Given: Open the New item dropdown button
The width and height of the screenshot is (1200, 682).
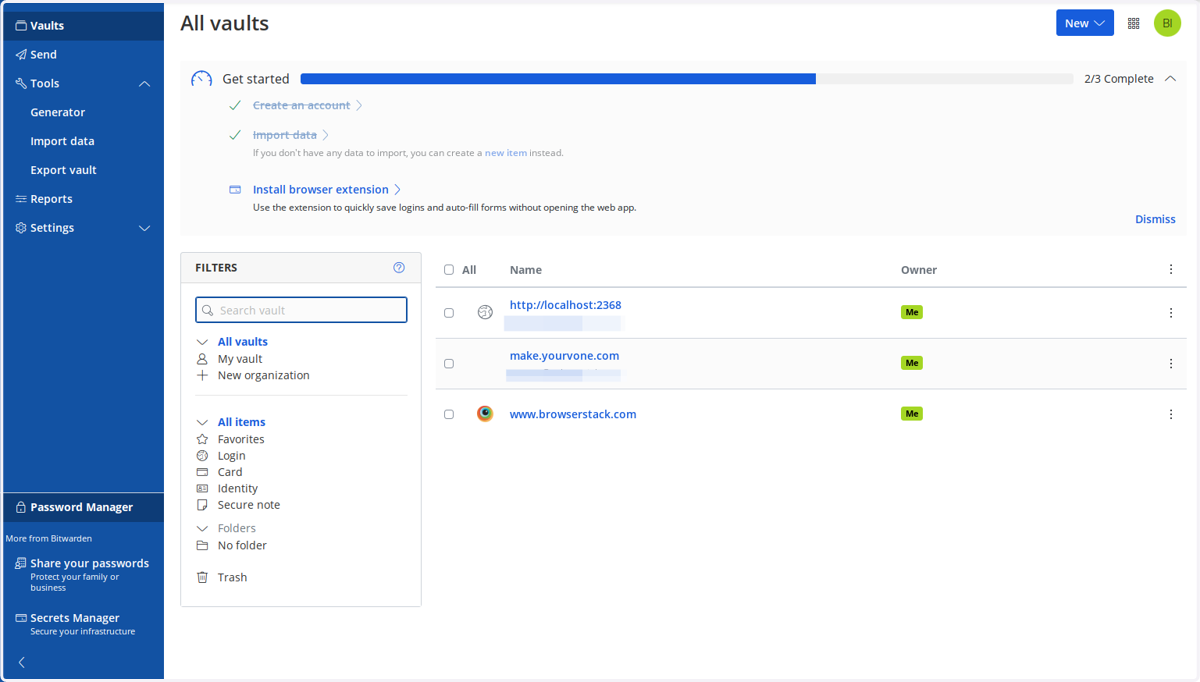Looking at the screenshot, I should (x=1085, y=23).
